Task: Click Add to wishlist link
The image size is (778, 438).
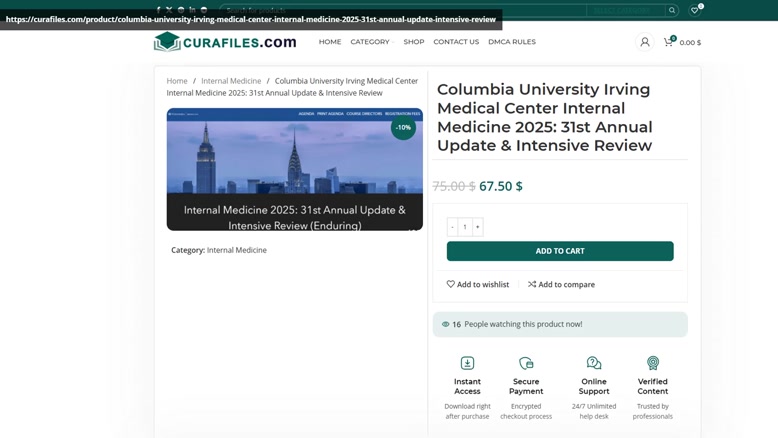Action: click(x=478, y=284)
